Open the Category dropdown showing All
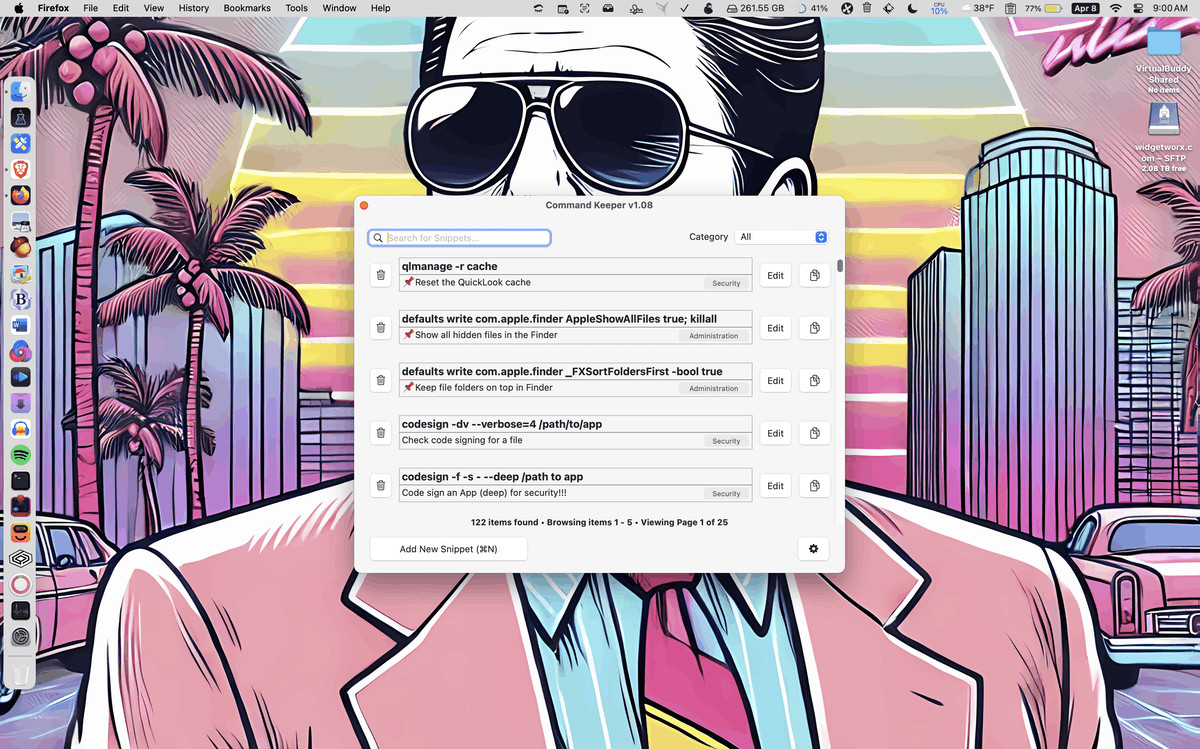The width and height of the screenshot is (1200, 749). (x=782, y=237)
